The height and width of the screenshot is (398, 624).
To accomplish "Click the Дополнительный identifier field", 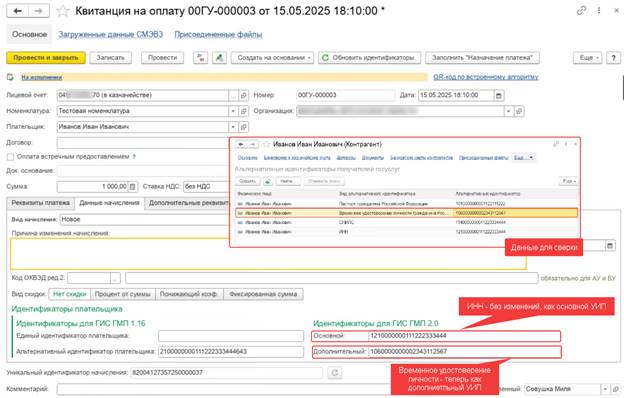I will tap(464, 352).
